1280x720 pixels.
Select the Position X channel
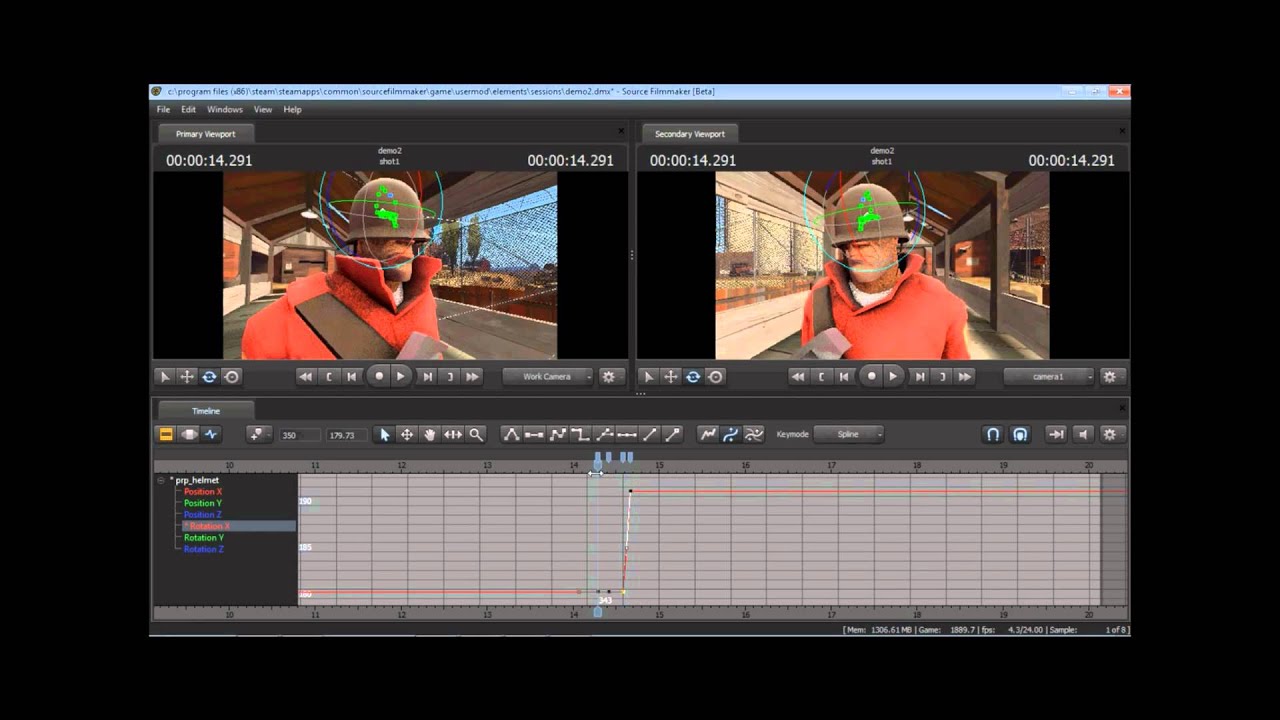pyautogui.click(x=203, y=492)
